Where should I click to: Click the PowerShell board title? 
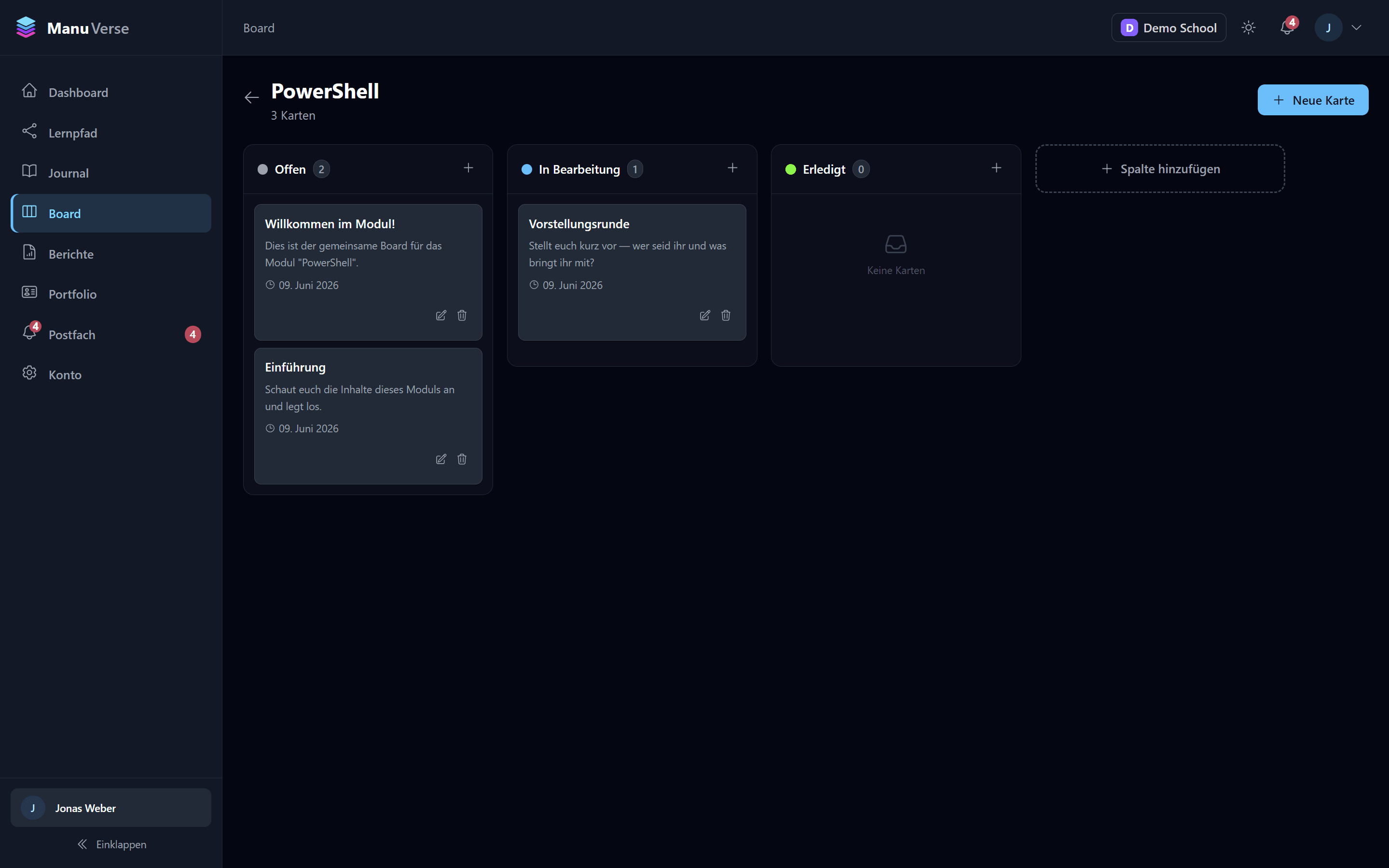pos(325,91)
